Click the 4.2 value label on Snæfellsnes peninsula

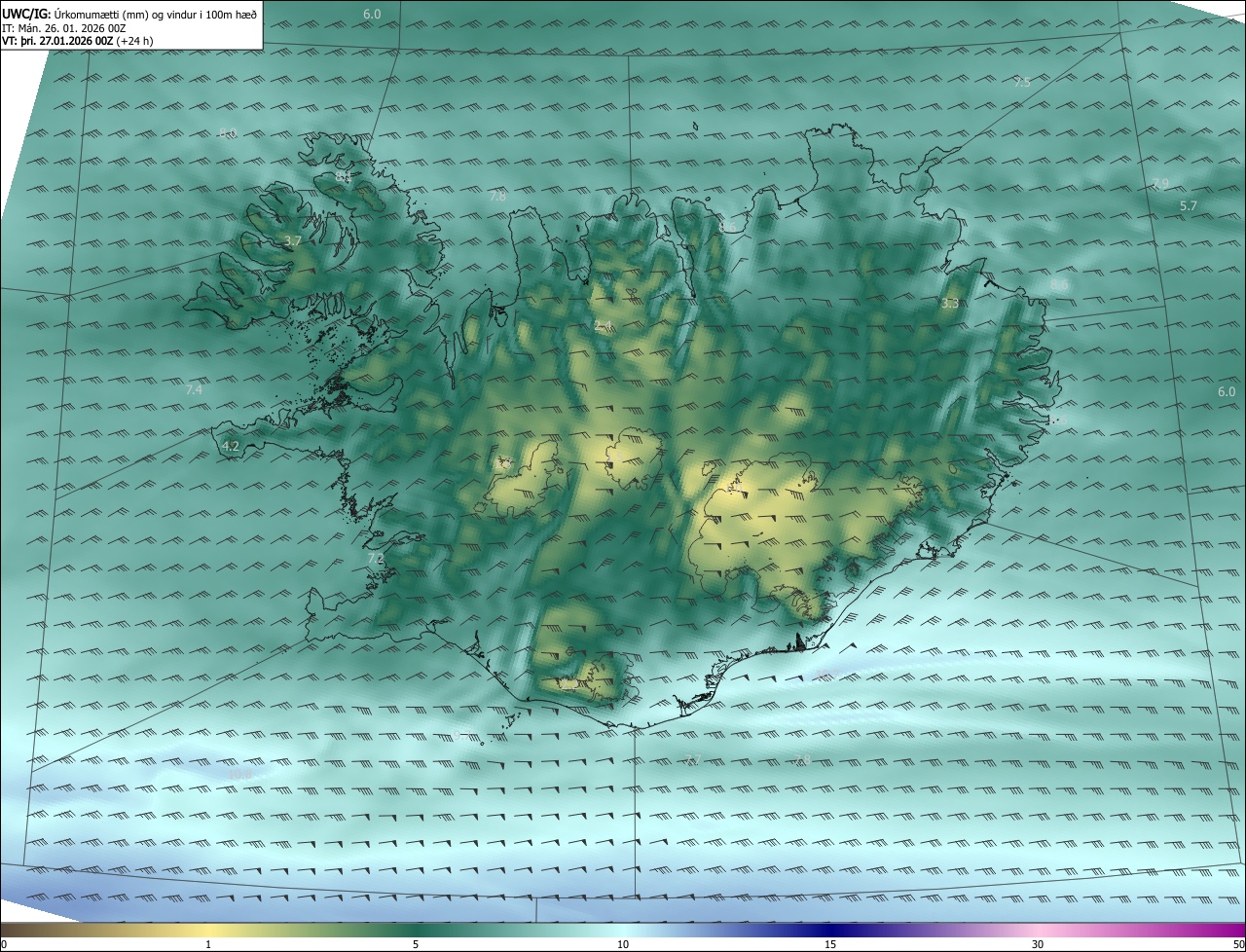tap(231, 446)
